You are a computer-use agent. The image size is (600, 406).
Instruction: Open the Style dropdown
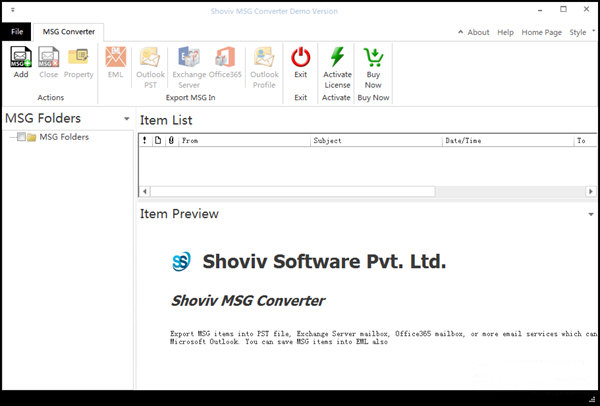point(578,33)
